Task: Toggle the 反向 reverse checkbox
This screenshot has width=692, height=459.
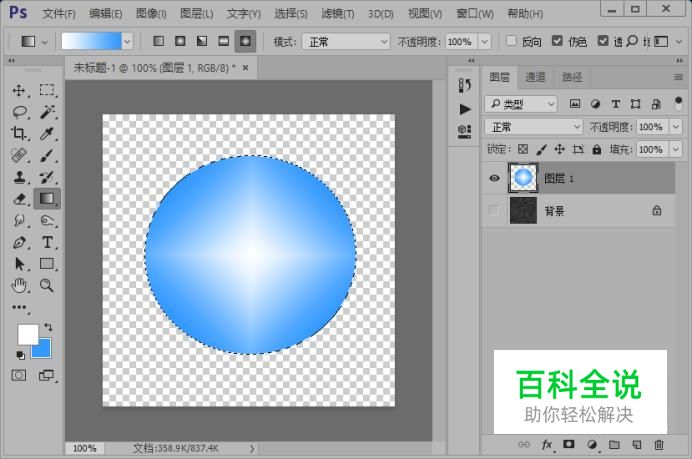Action: tap(511, 41)
